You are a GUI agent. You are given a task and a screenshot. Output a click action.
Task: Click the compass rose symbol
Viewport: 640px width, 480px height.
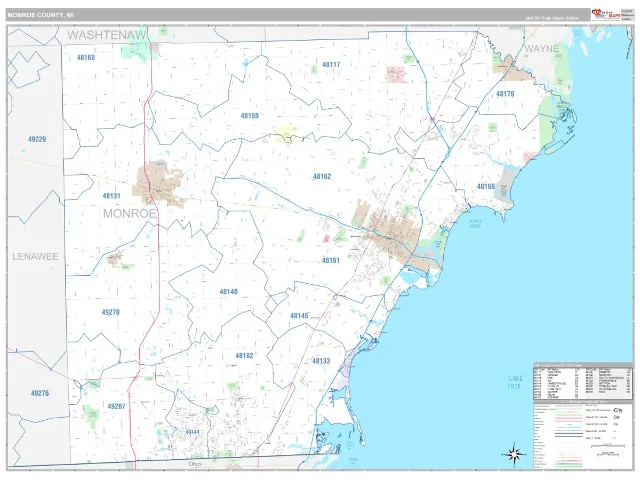514,453
